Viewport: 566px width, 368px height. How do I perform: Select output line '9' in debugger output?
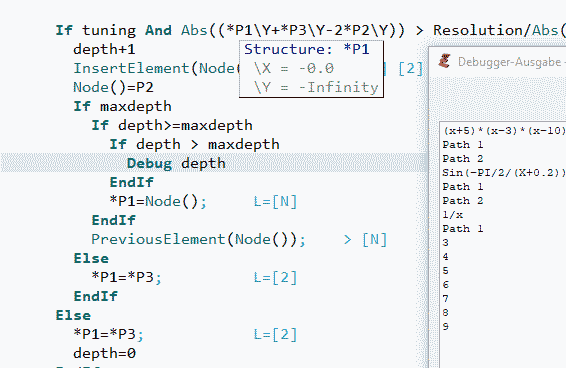[446, 327]
